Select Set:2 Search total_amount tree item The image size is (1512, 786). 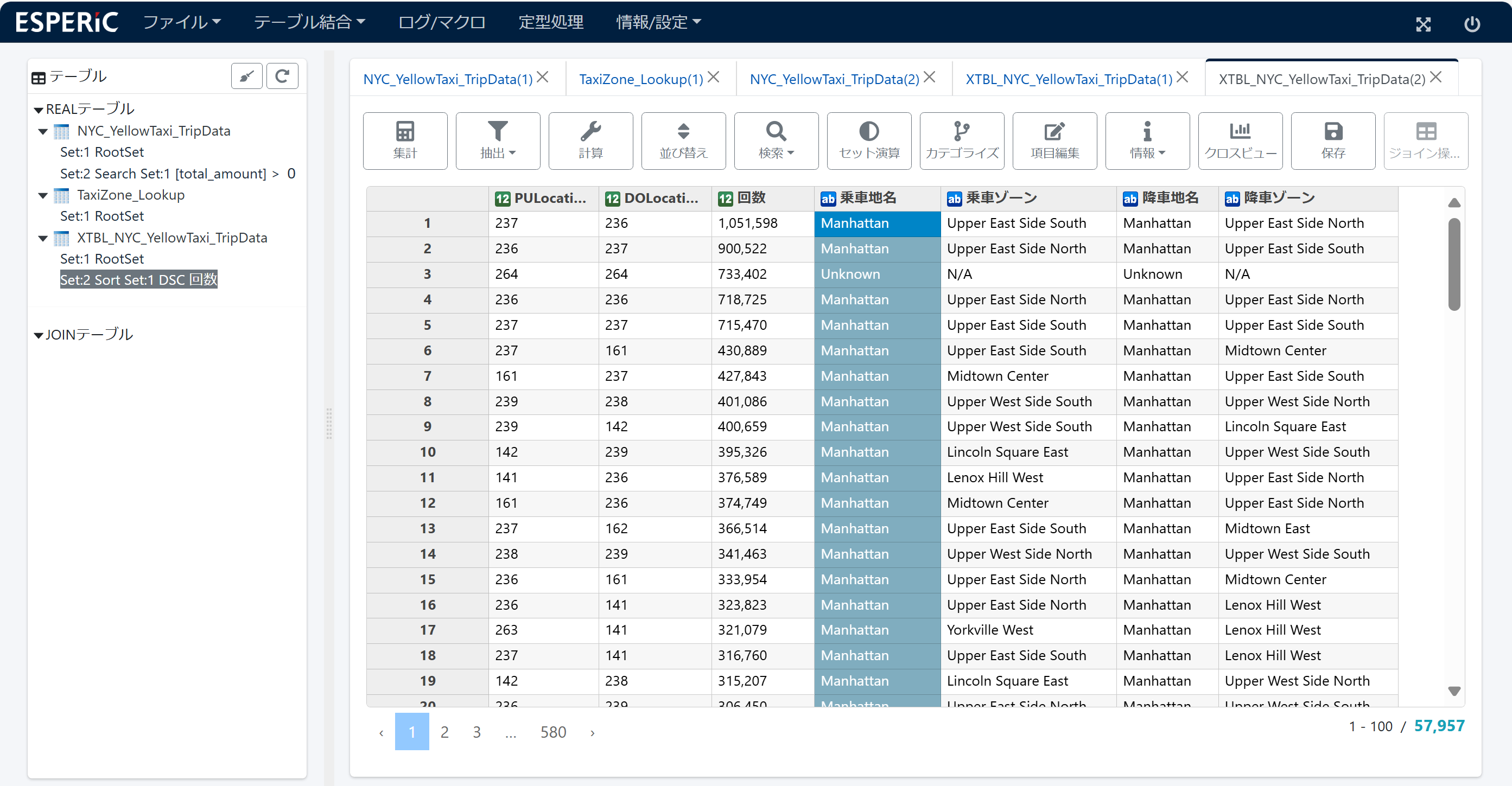(177, 174)
